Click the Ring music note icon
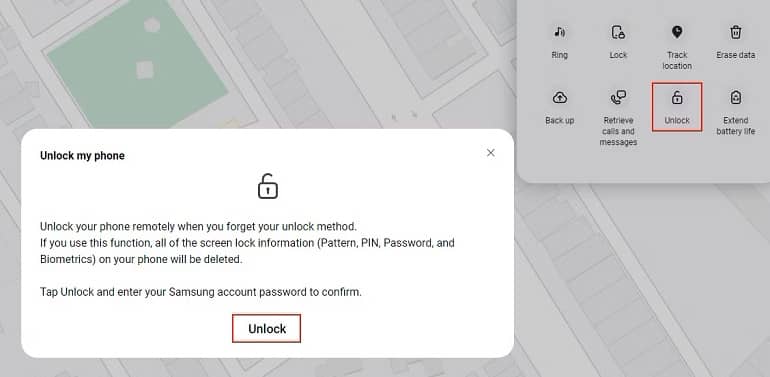 click(559, 32)
